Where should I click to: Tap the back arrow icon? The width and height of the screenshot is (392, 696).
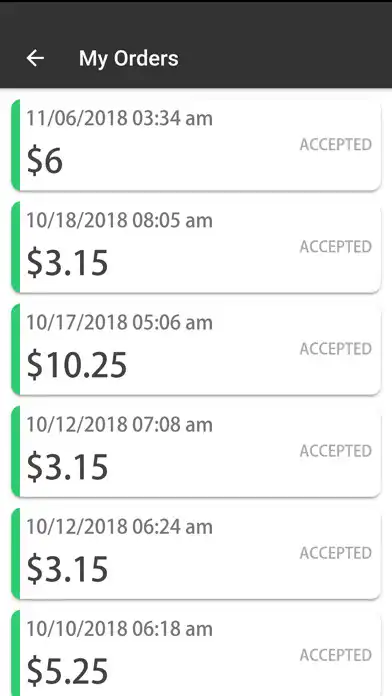35,58
